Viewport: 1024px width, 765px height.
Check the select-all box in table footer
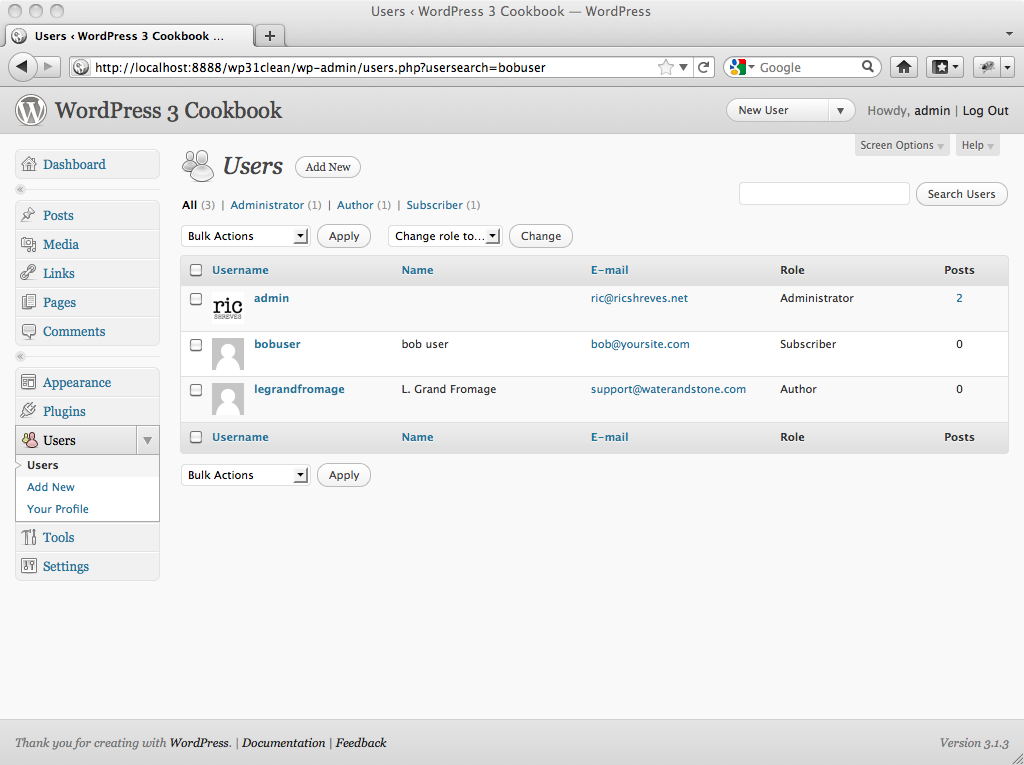196,437
